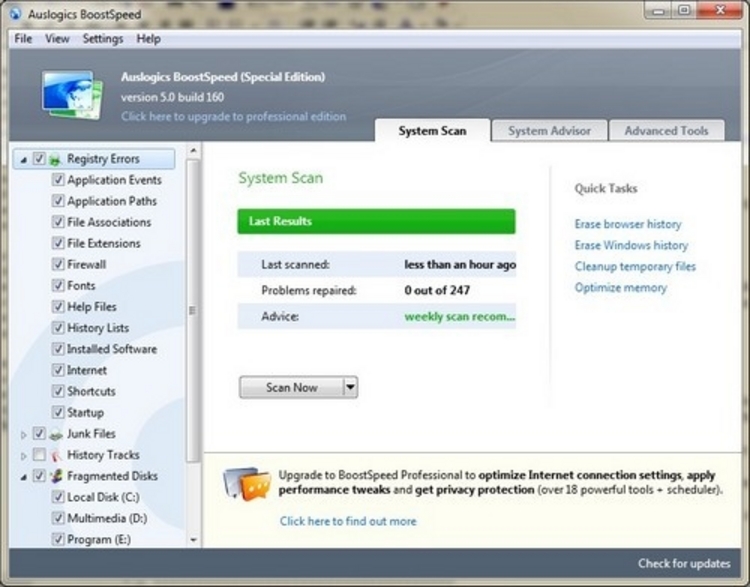Uncheck the Fragmented Disks checkbox
Image resolution: width=750 pixels, height=587 pixels.
39,476
